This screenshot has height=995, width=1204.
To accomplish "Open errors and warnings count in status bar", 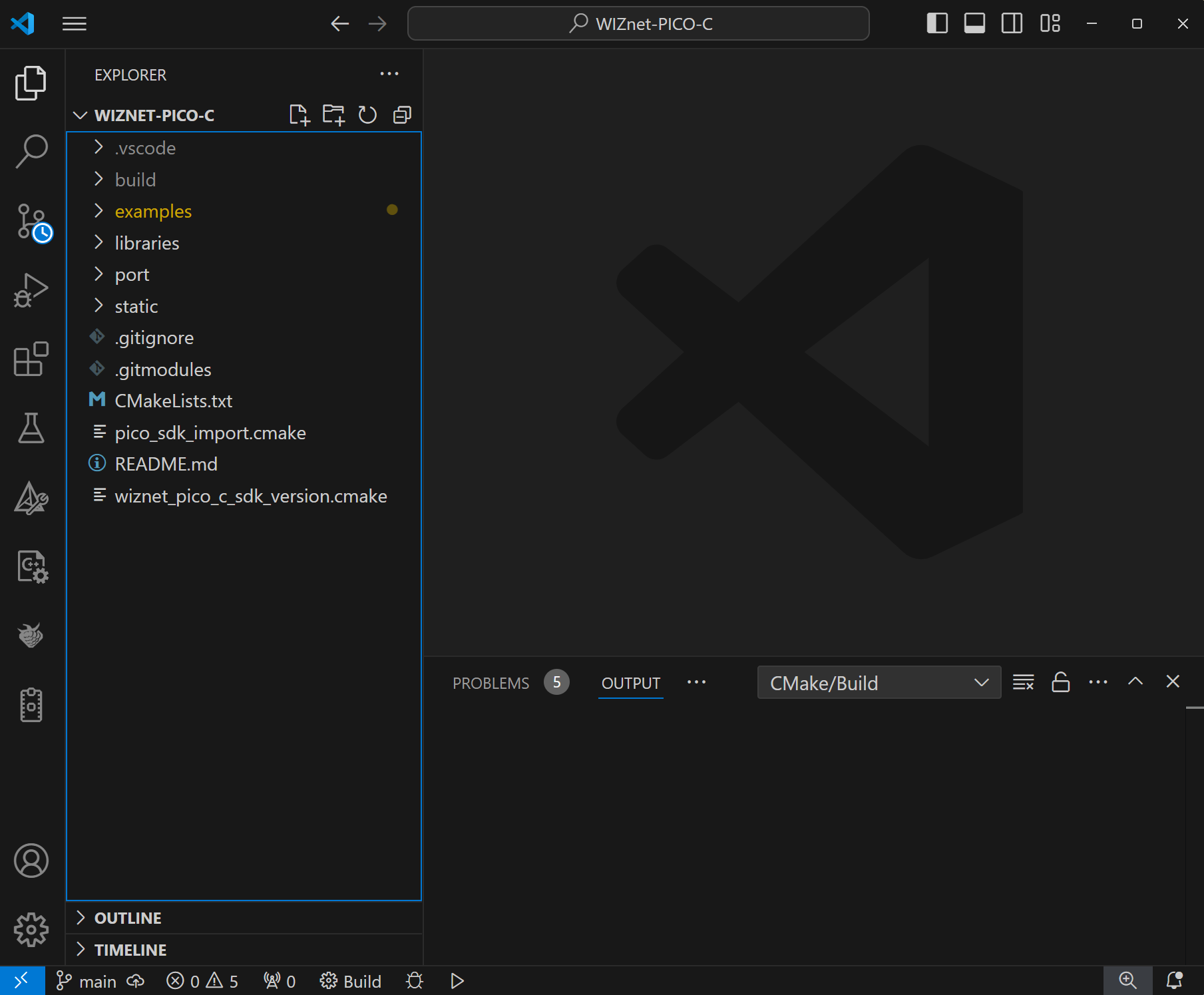I will tap(202, 981).
